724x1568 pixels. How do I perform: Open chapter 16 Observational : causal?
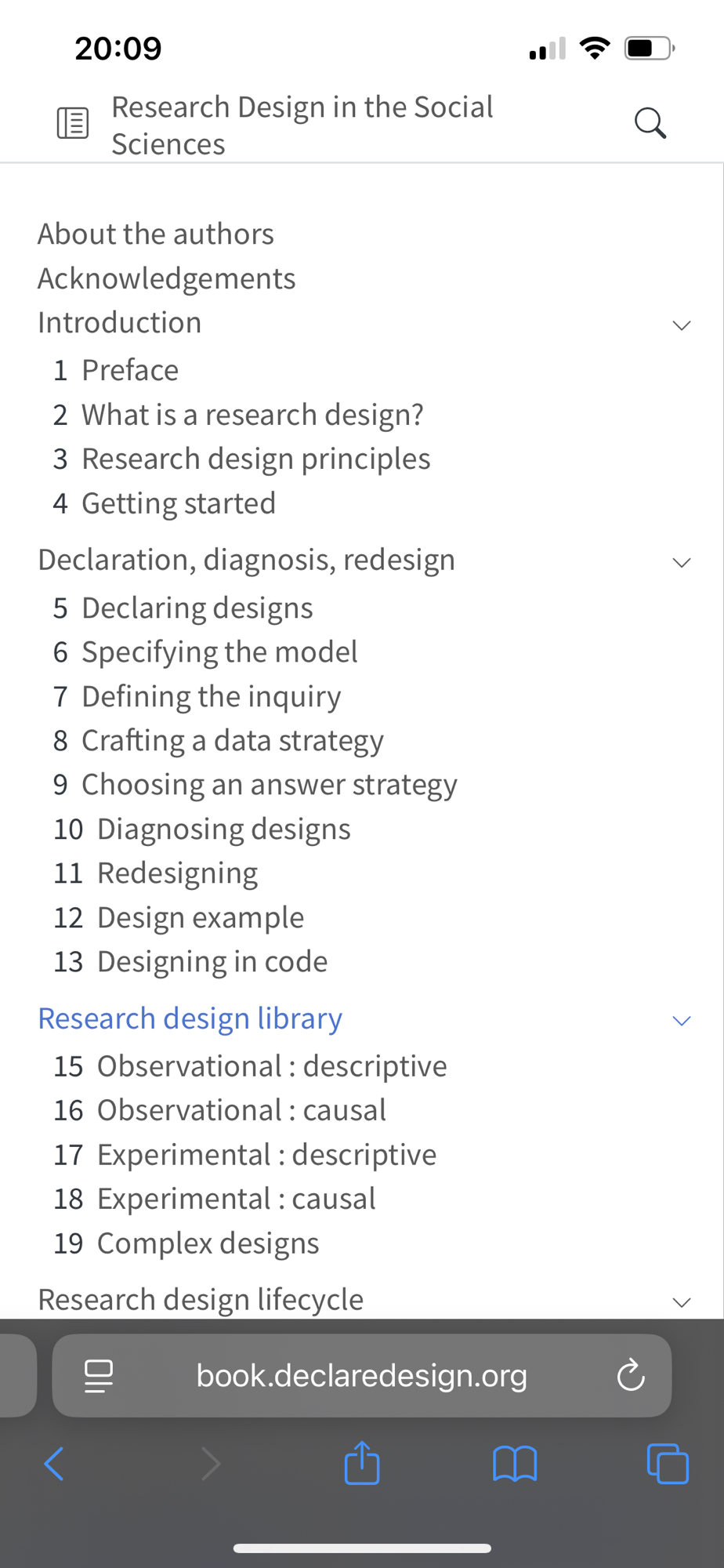coord(219,1110)
